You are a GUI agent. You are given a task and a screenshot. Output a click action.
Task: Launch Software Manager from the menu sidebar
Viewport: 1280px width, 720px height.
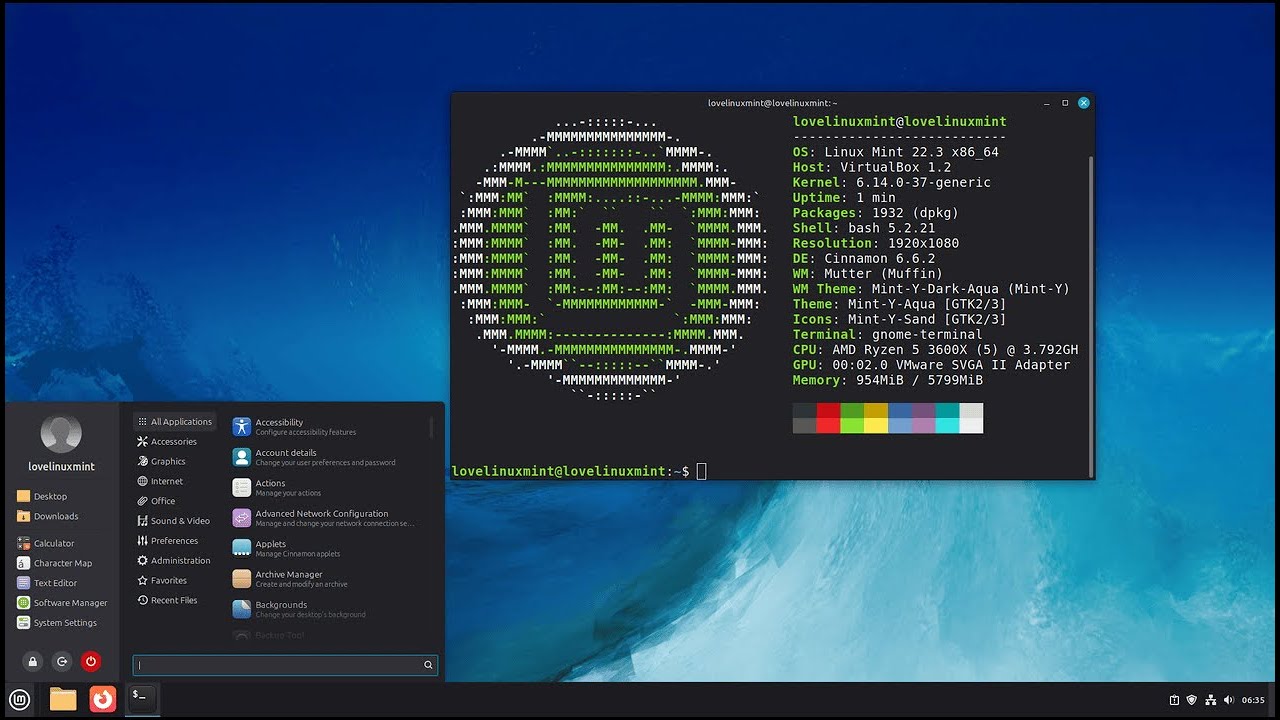click(62, 603)
